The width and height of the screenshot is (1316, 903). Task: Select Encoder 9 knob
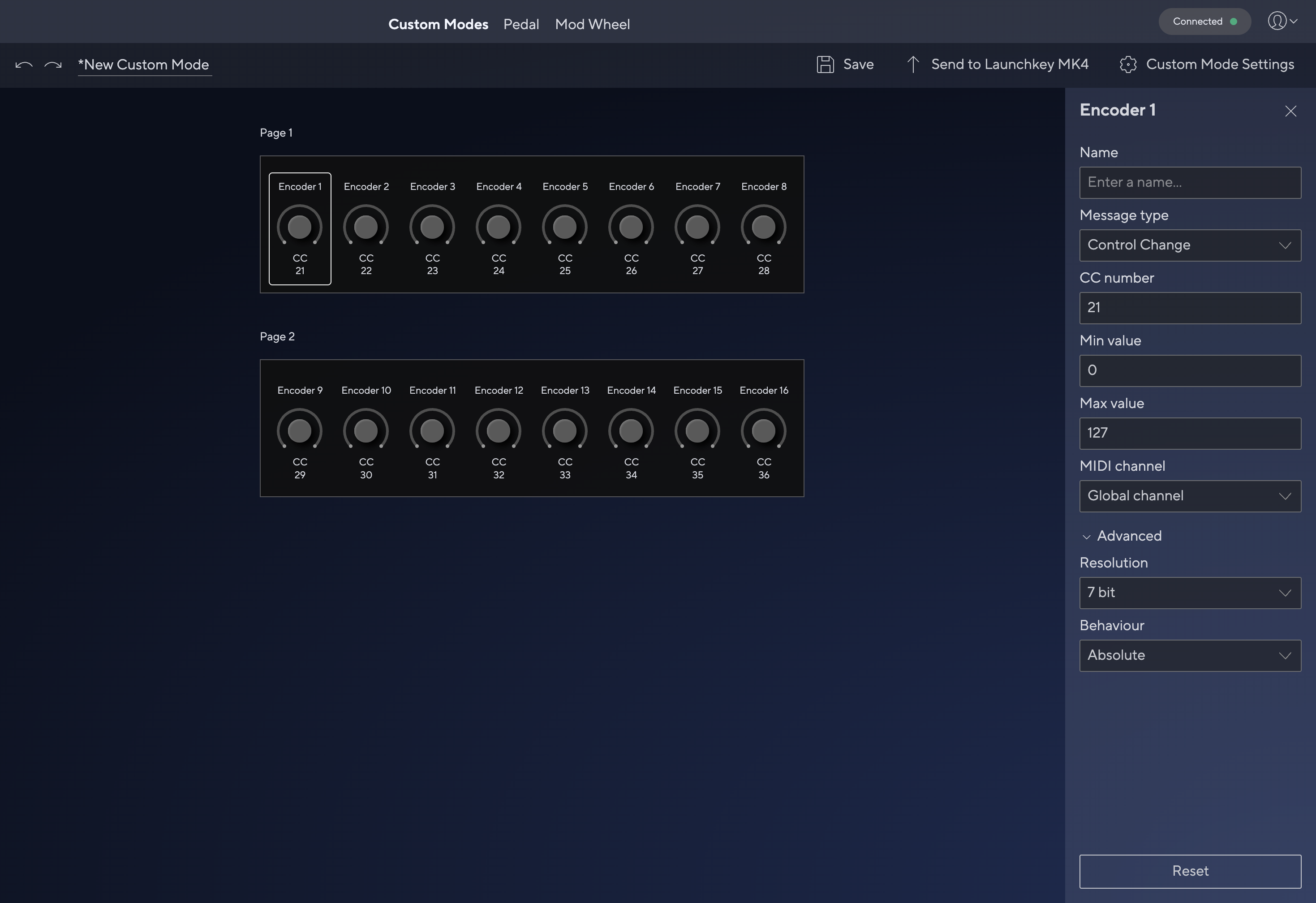300,430
